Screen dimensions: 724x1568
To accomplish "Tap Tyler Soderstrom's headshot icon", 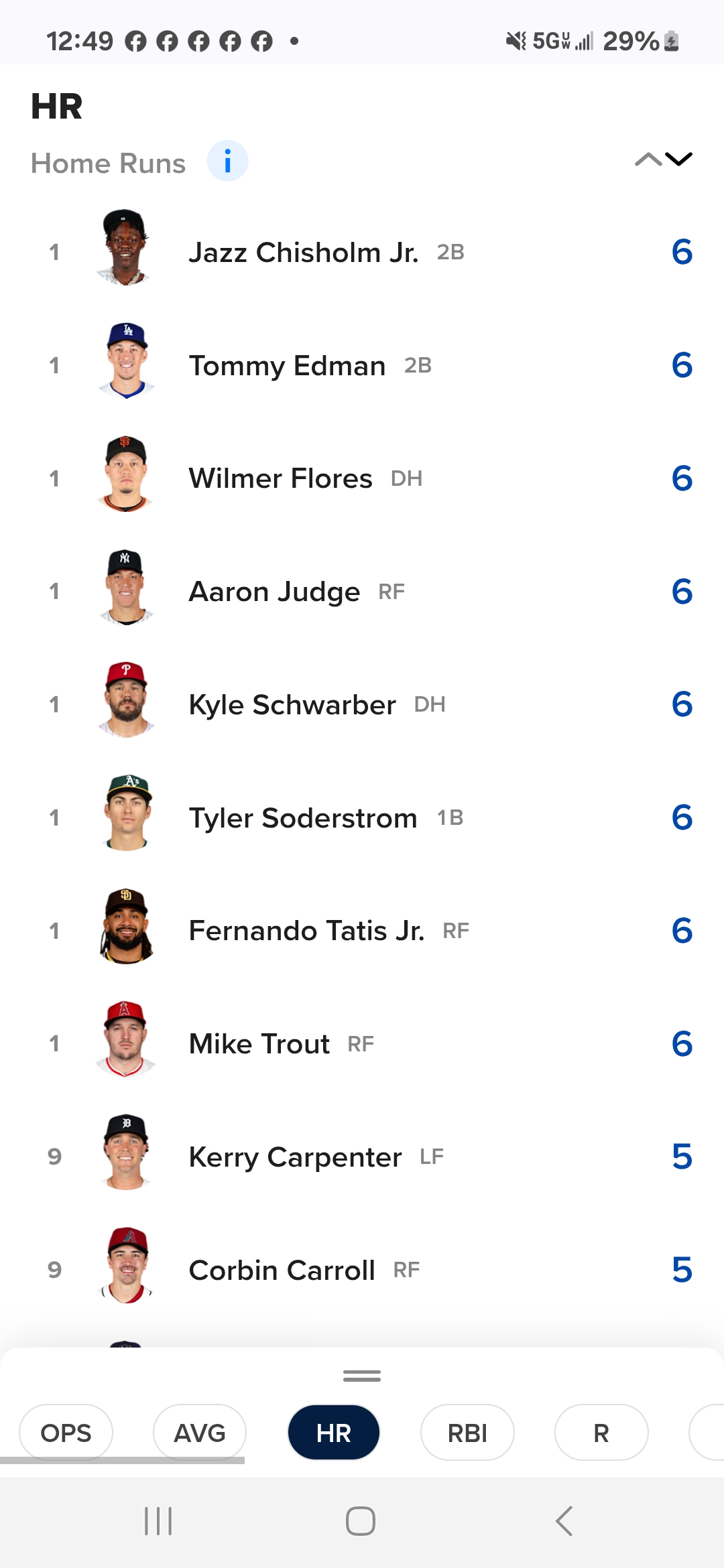I will pos(126,813).
